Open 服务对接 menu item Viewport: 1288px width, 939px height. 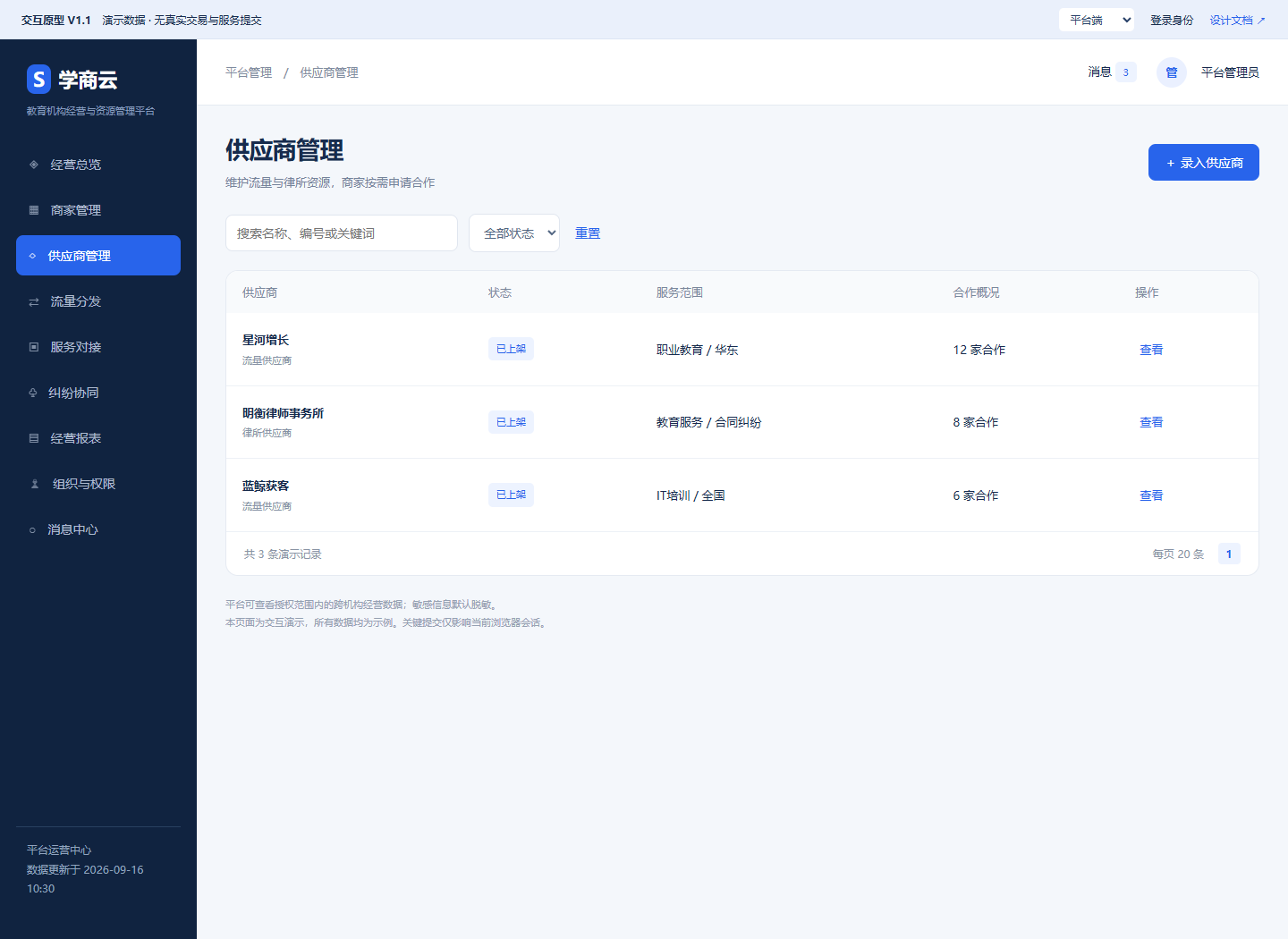point(98,347)
